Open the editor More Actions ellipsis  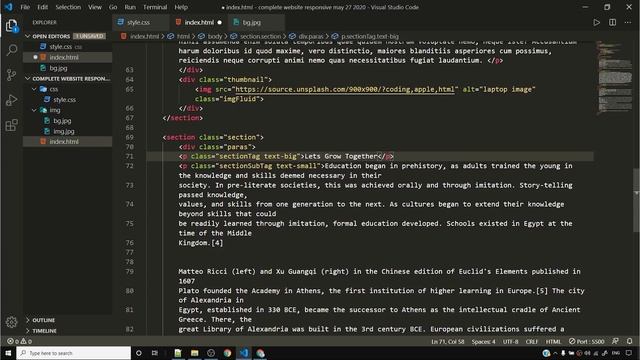628,22
